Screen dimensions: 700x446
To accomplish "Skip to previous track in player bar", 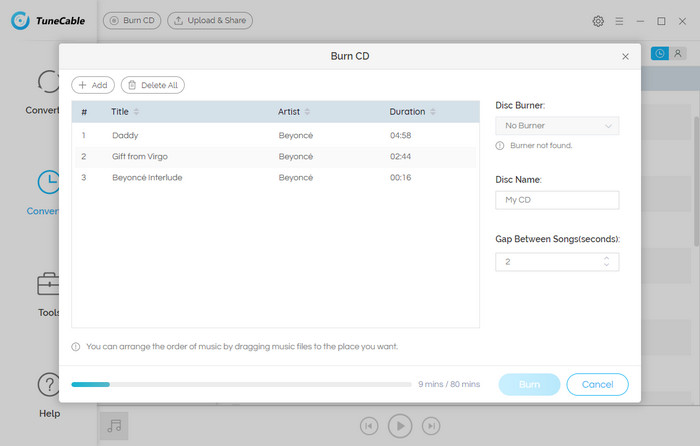I will 369,426.
